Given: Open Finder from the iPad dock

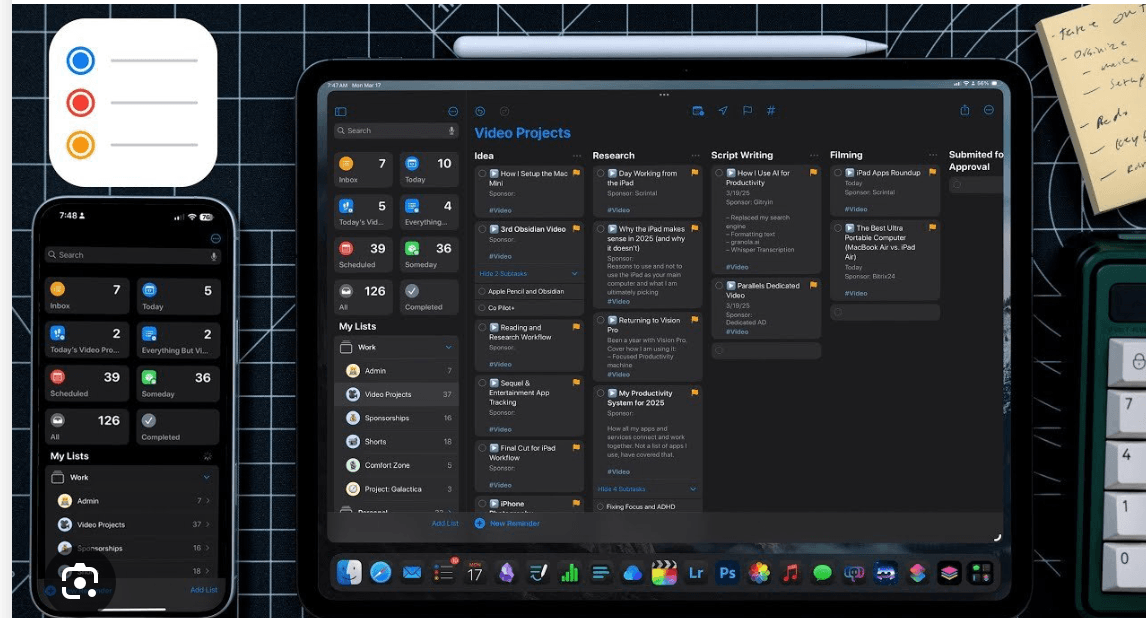Looking at the screenshot, I should coord(349,573).
